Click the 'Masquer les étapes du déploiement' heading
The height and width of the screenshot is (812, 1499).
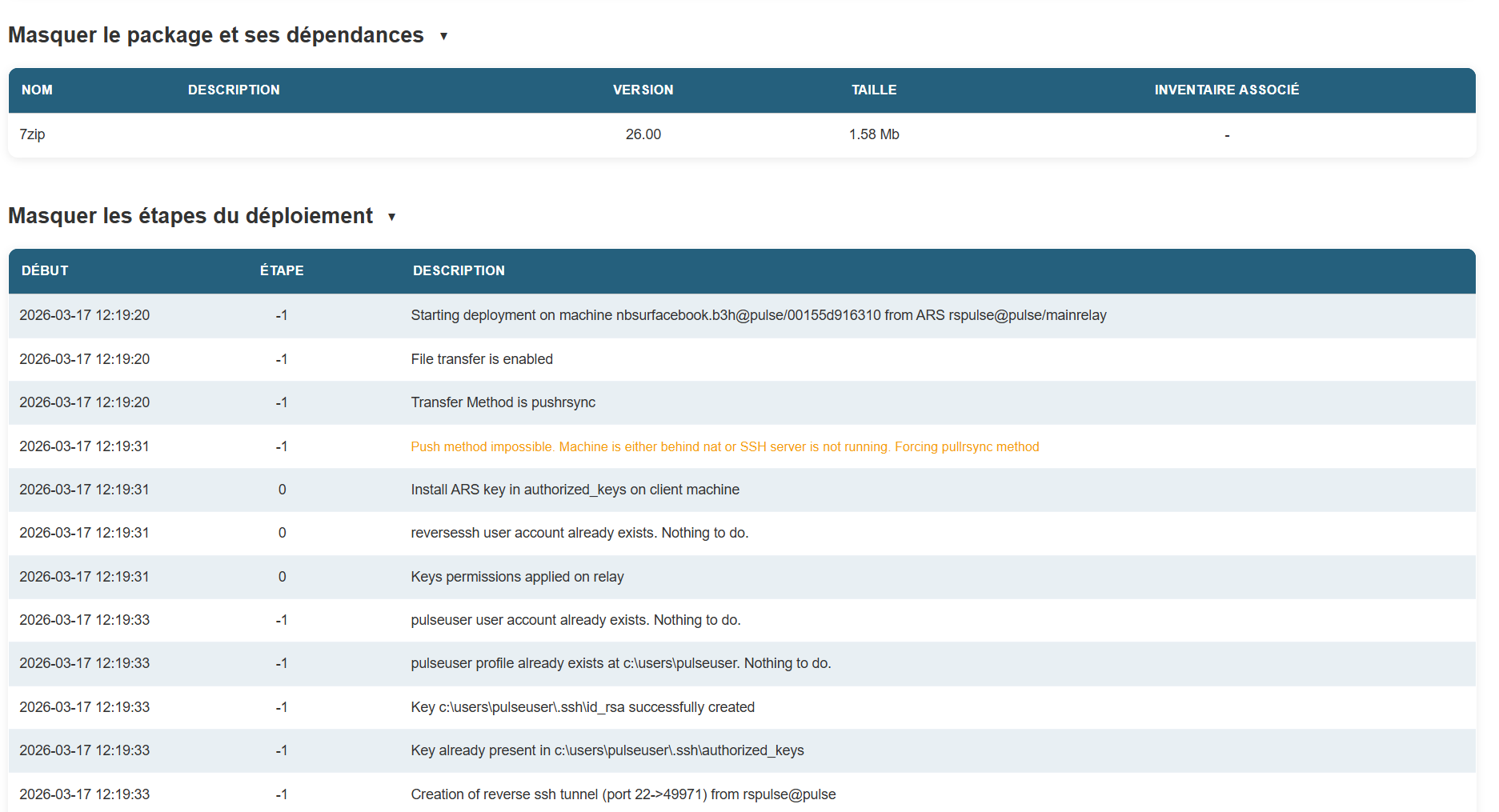[190, 216]
